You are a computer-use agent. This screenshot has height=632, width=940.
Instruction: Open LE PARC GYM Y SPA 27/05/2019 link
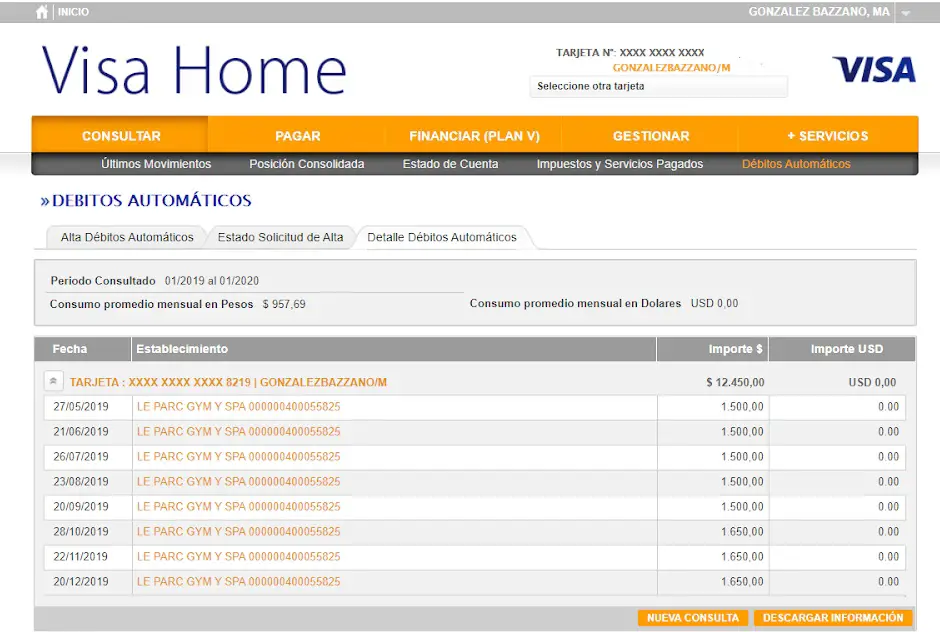(x=239, y=407)
